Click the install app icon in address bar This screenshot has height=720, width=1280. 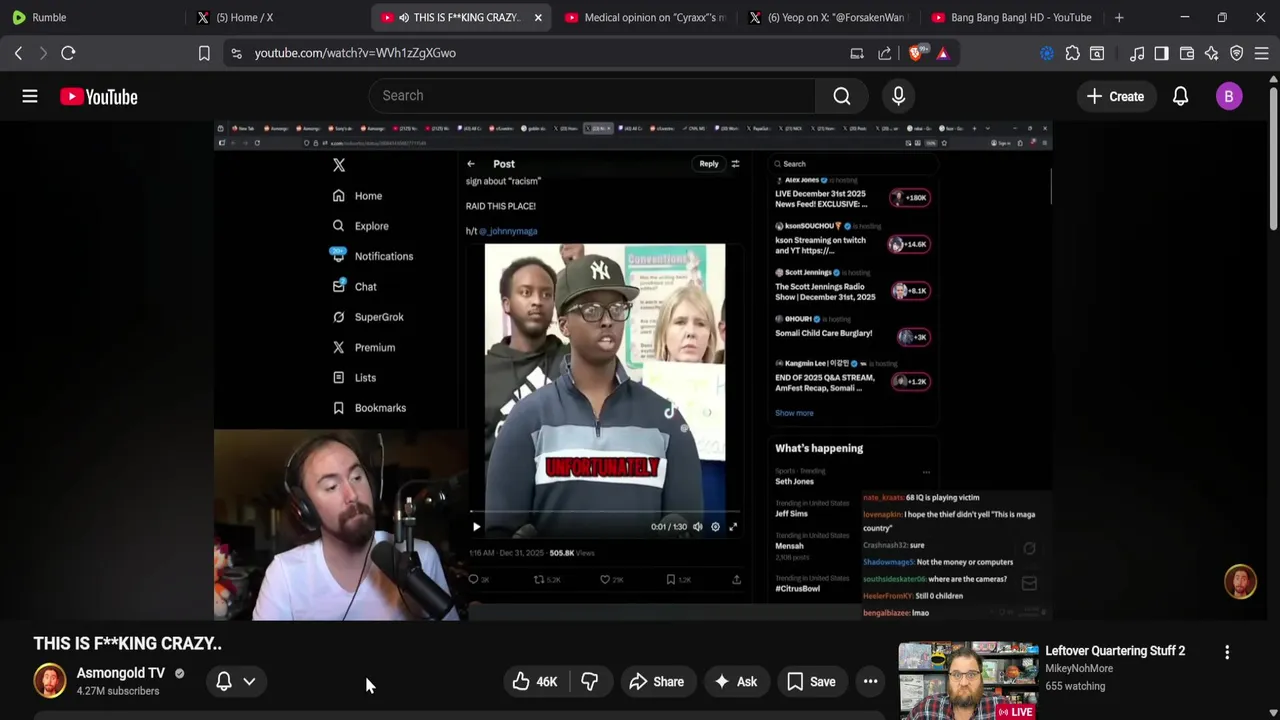(x=857, y=53)
